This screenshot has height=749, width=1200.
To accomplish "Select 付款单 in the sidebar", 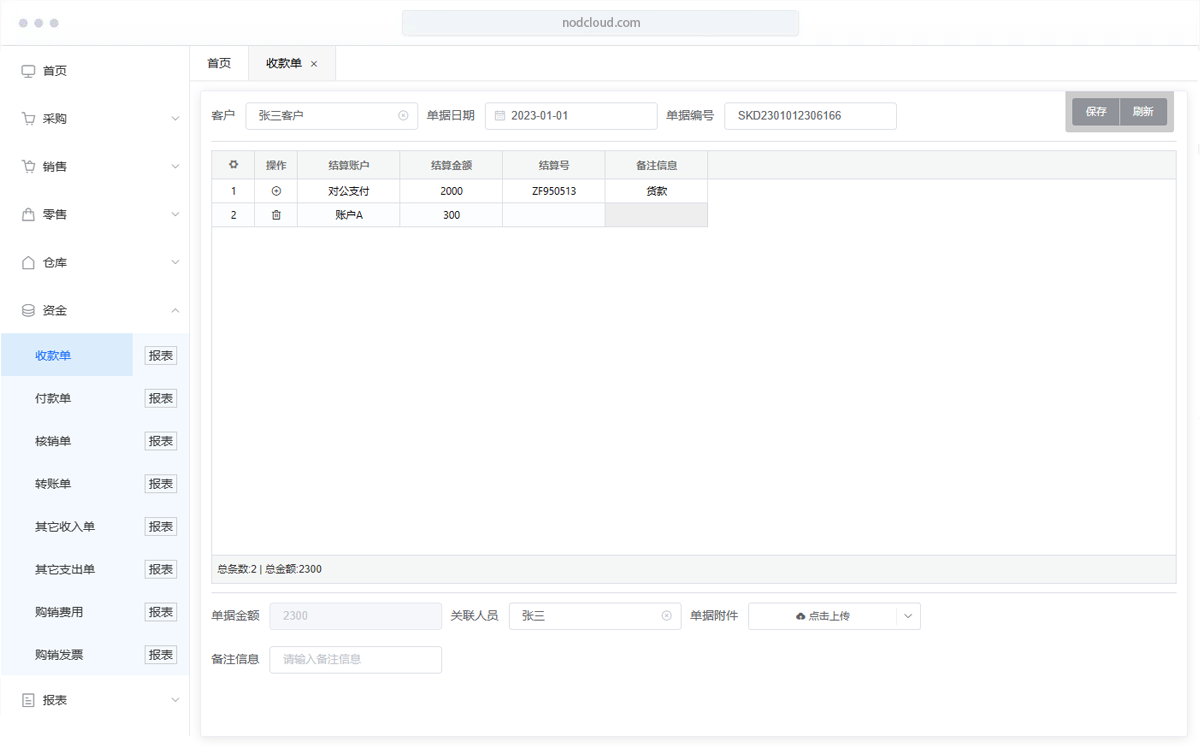I will point(54,399).
